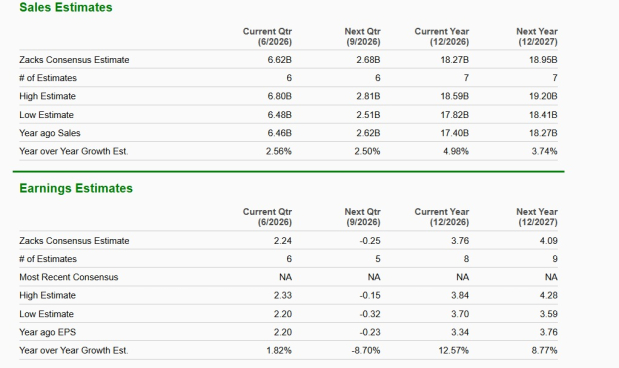Image resolution: width=619 pixels, height=368 pixels.
Task: Select high sales estimate 2.81B
Action: [x=368, y=96]
